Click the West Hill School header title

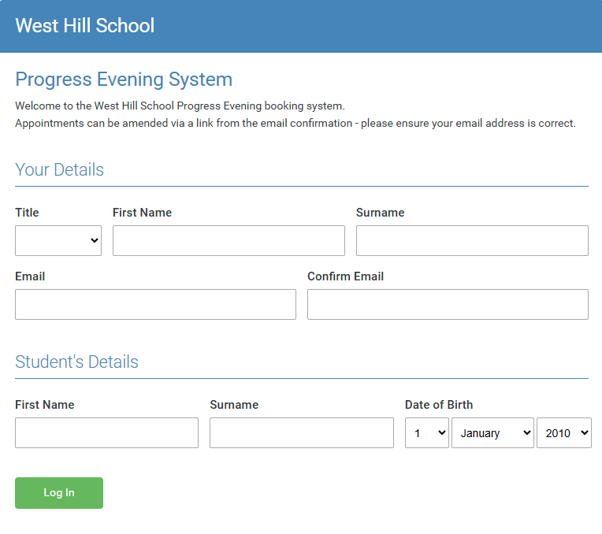85,26
